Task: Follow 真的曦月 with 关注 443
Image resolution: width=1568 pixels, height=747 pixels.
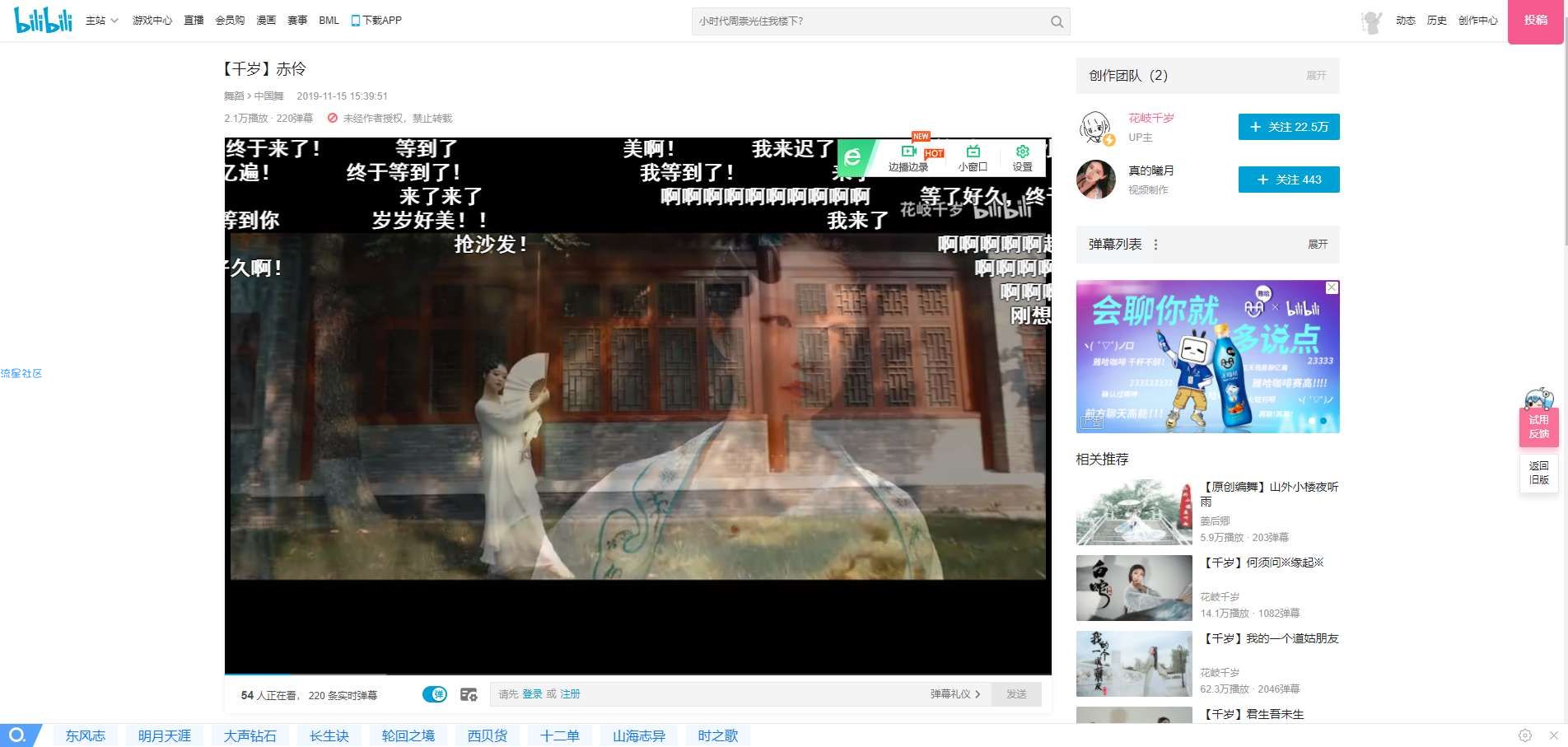Action: 1289,180
